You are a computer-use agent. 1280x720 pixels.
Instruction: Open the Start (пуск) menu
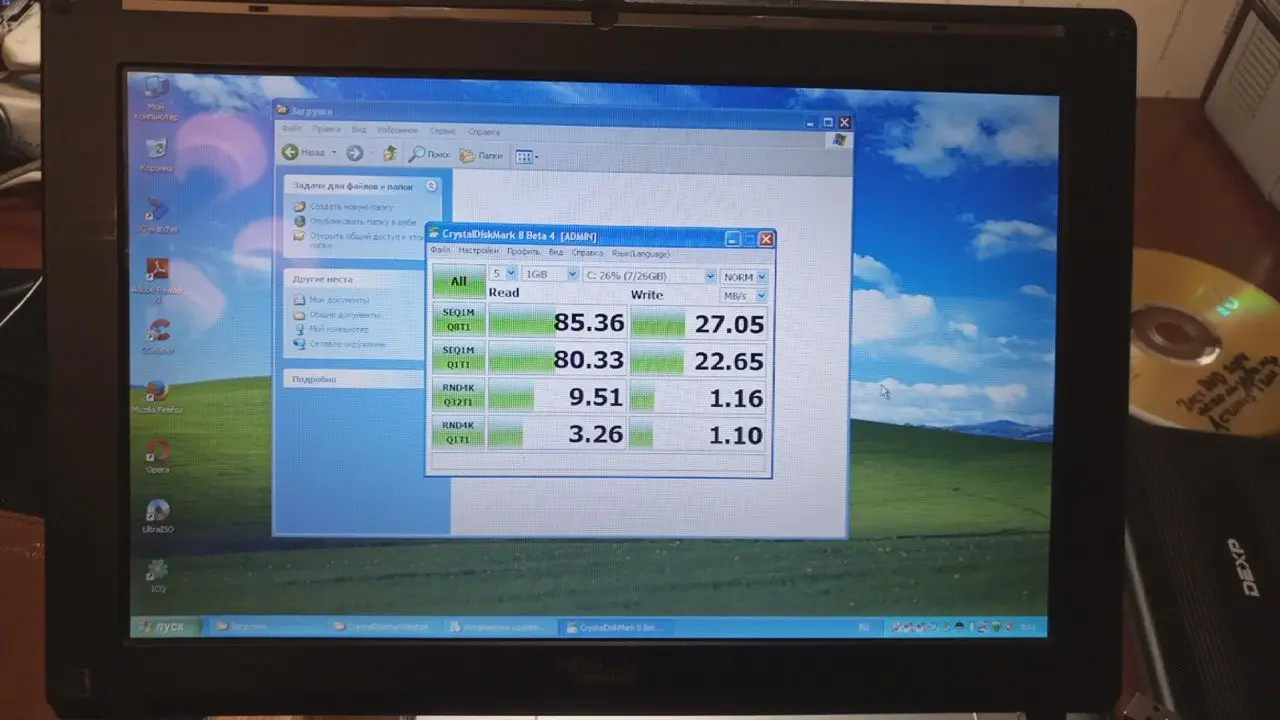pyautogui.click(x=164, y=627)
